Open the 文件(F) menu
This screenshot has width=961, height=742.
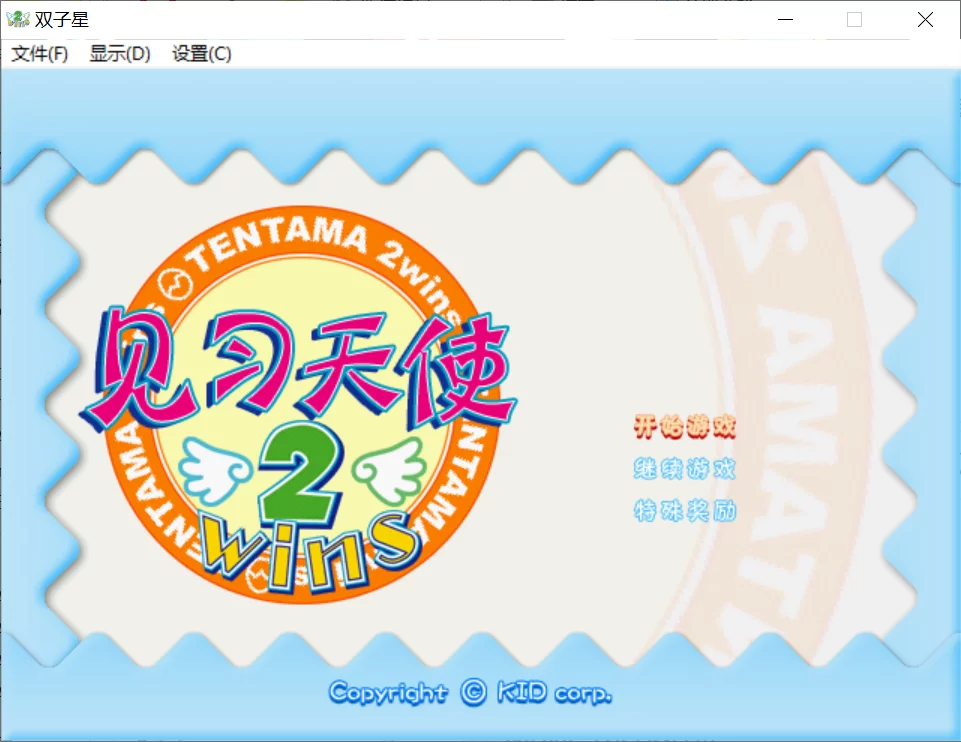tap(39, 54)
